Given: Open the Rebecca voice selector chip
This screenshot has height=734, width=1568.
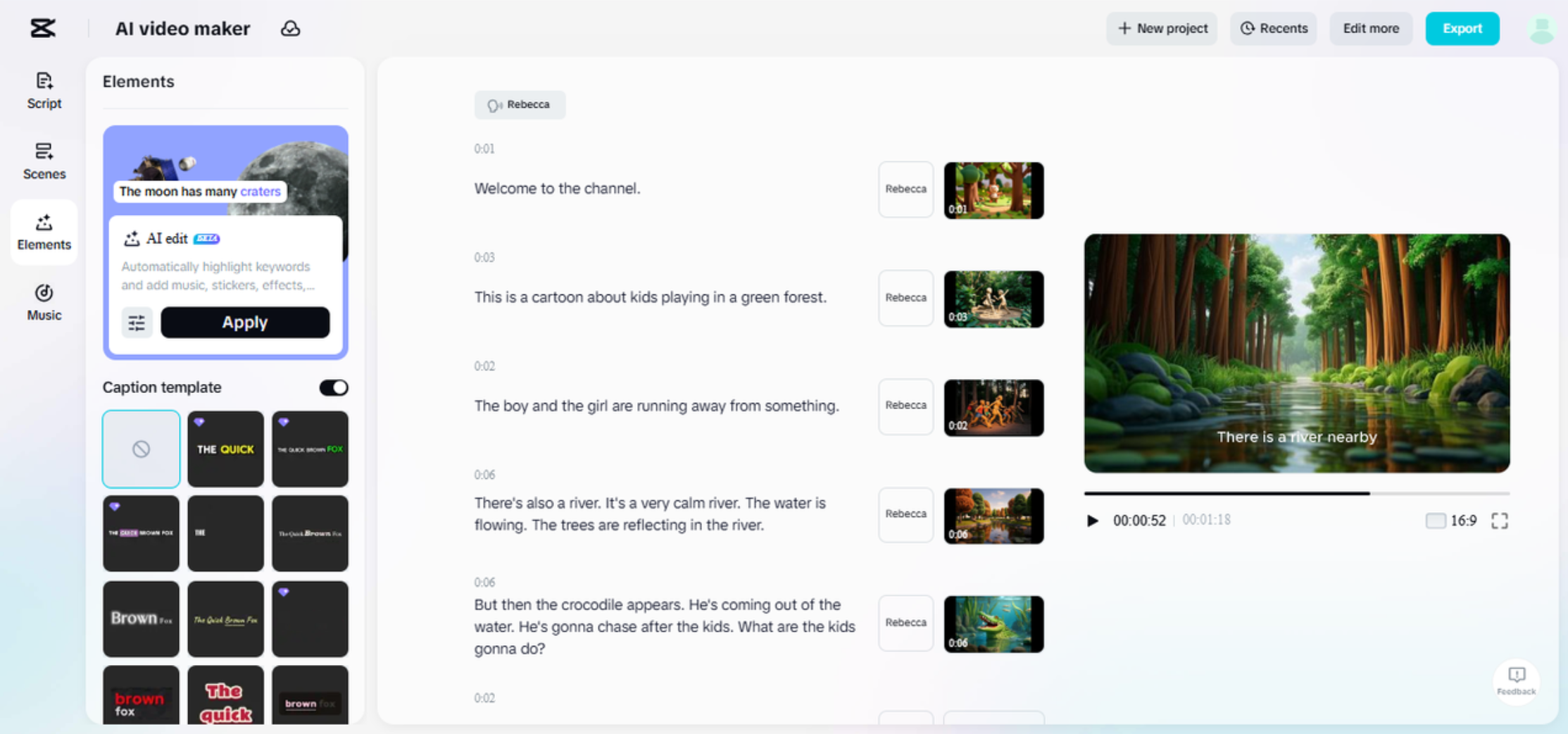Looking at the screenshot, I should [x=520, y=104].
